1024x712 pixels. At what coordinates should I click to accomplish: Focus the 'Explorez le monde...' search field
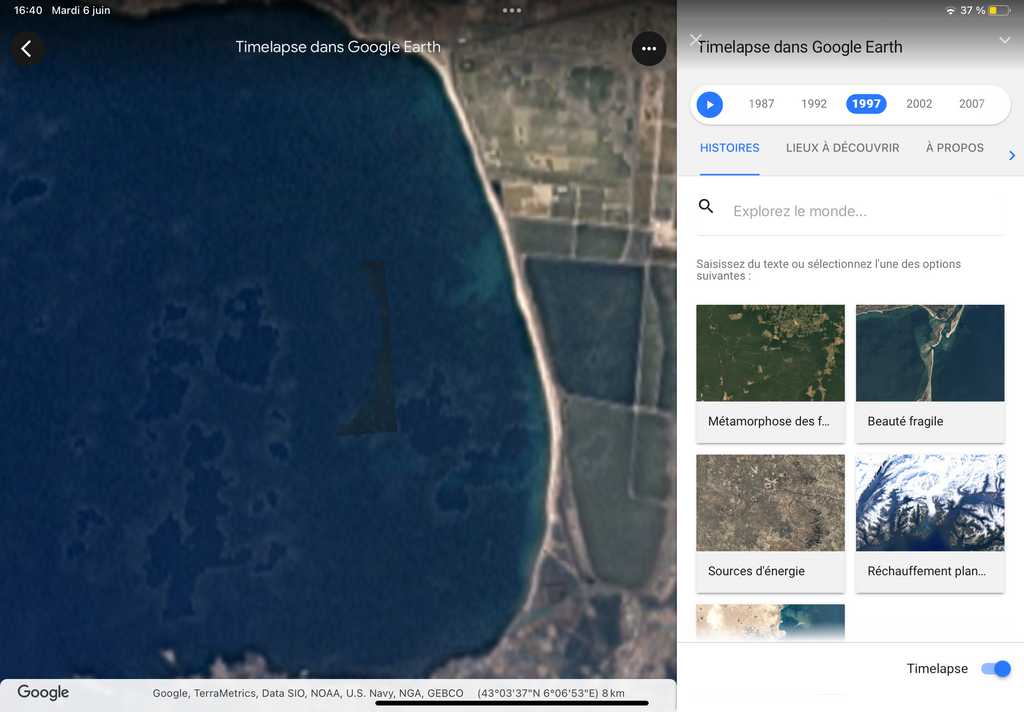pos(850,211)
